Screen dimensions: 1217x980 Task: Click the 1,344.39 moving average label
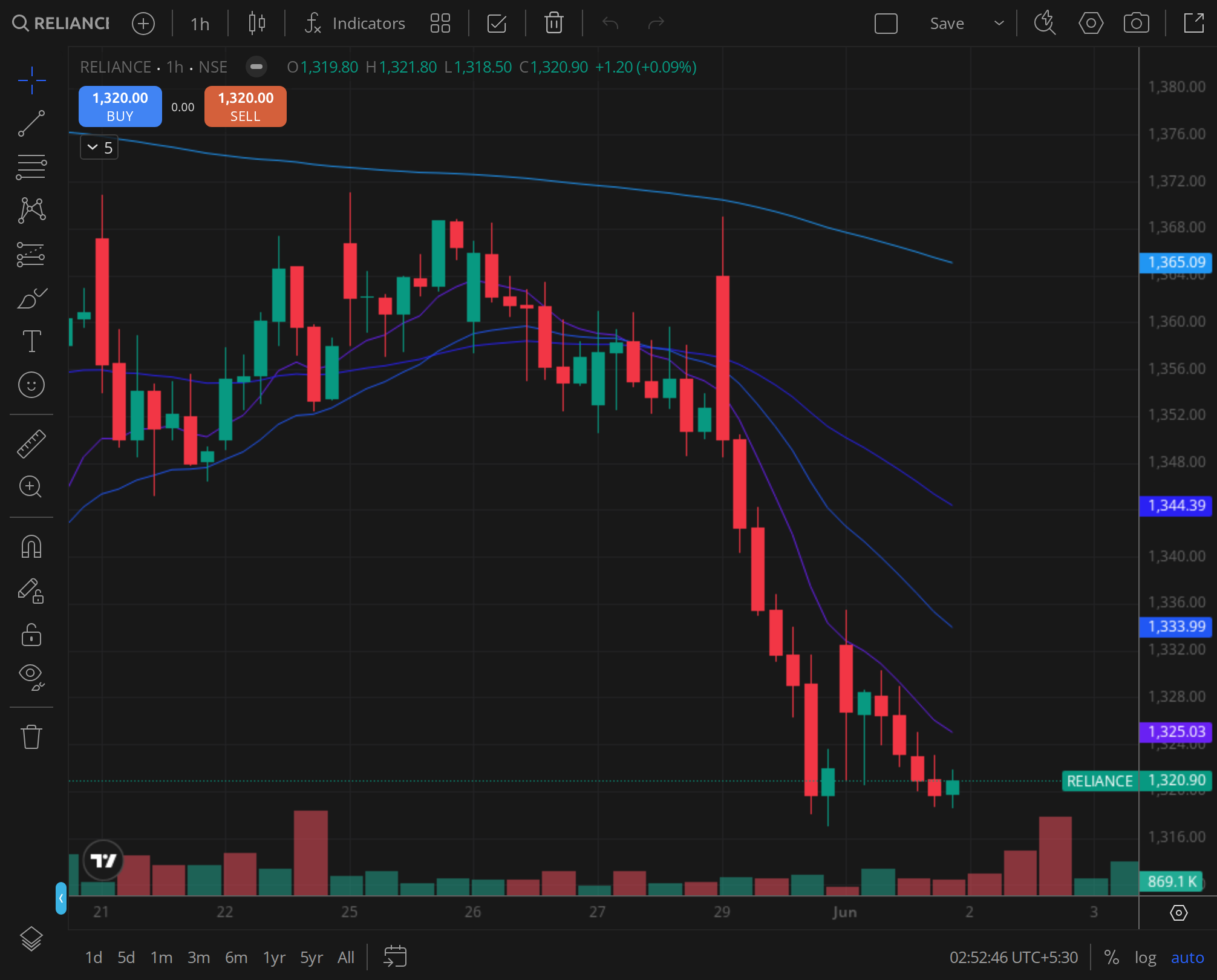click(x=1176, y=506)
